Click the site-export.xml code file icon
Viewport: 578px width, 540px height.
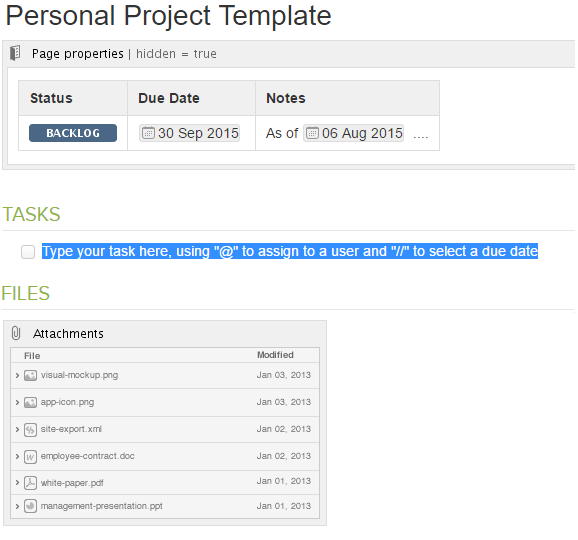pyautogui.click(x=30, y=429)
